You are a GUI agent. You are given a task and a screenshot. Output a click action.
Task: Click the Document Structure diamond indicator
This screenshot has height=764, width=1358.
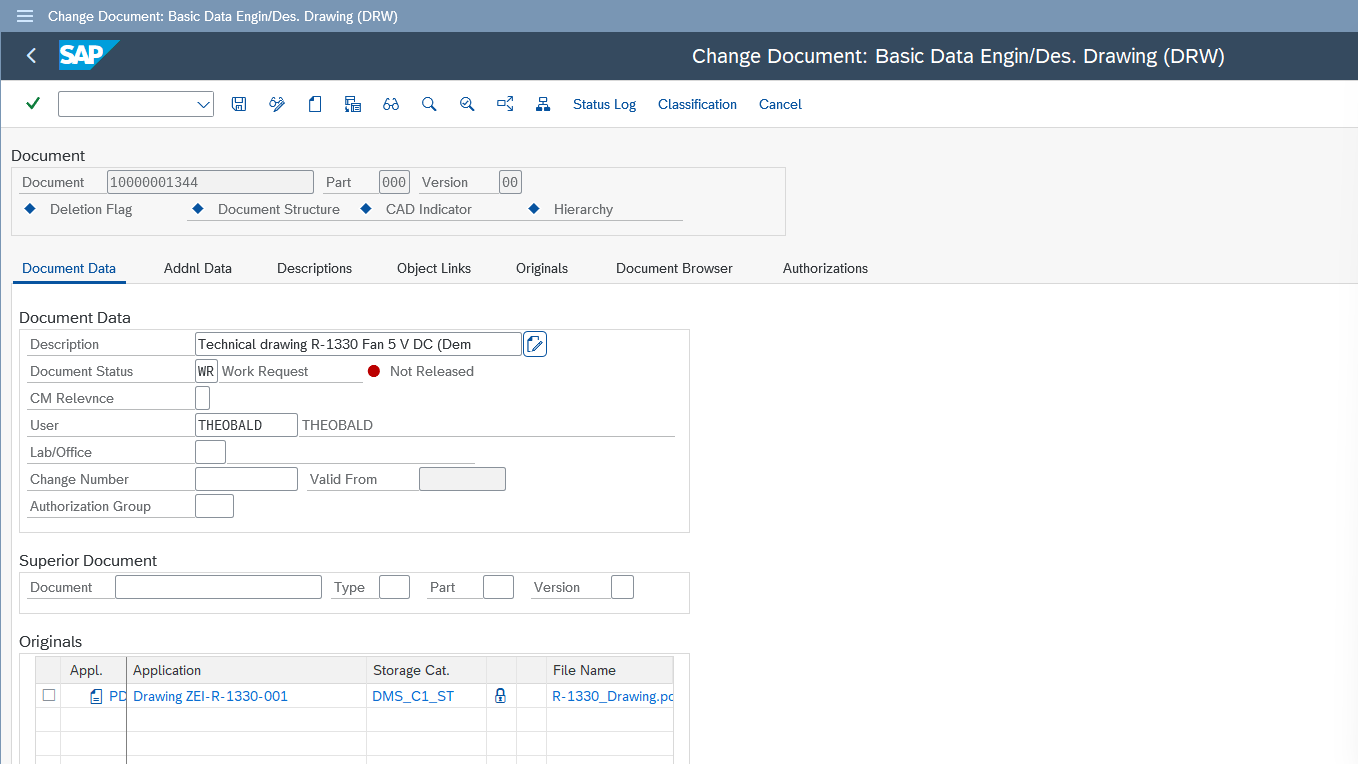coord(198,209)
